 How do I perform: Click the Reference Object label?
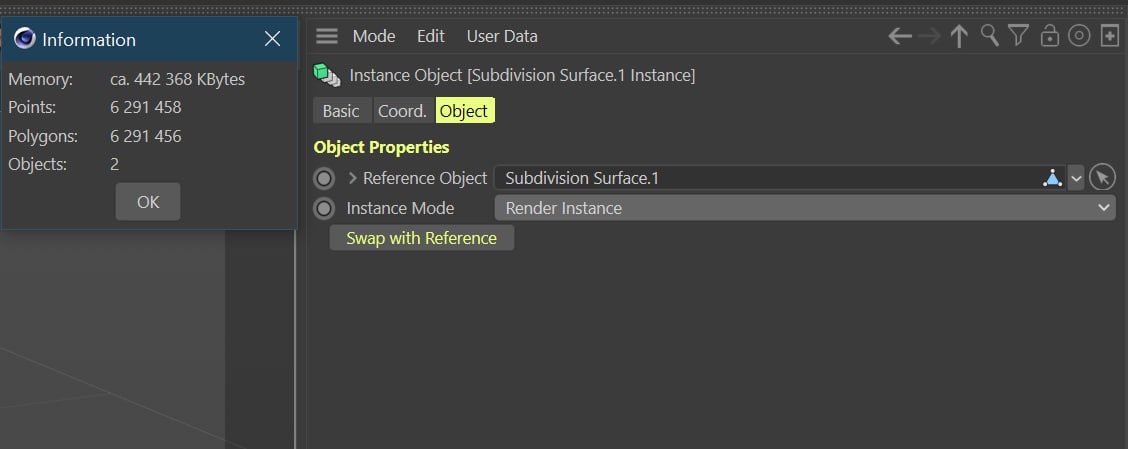tap(425, 178)
